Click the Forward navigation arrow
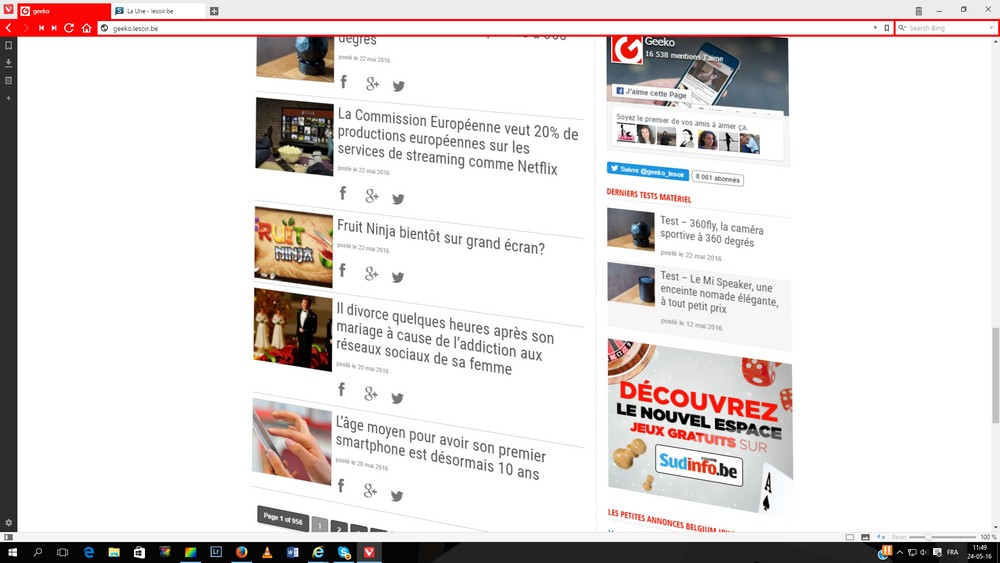1000x563 pixels. pyautogui.click(x=26, y=28)
